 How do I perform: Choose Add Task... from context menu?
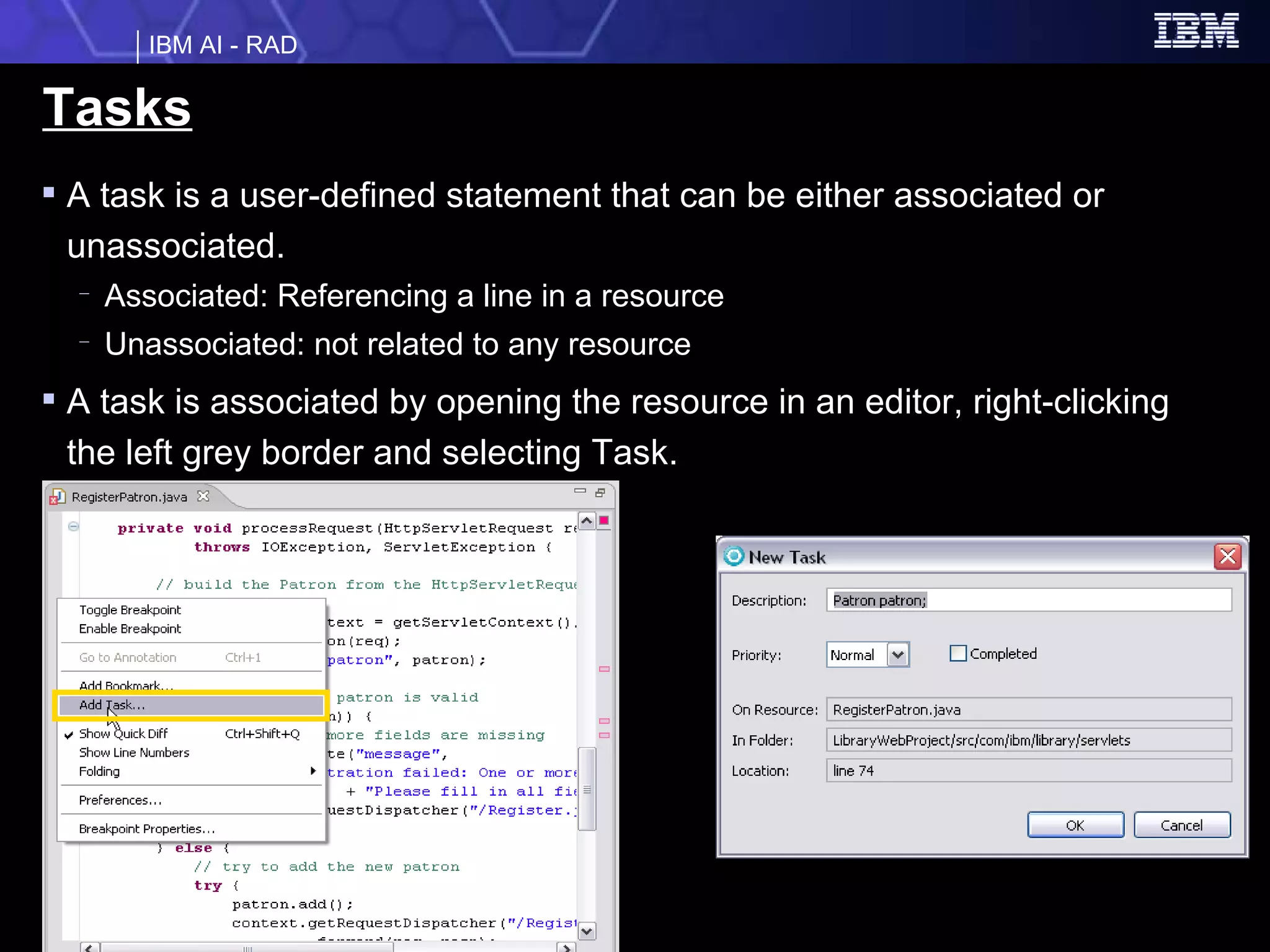191,705
